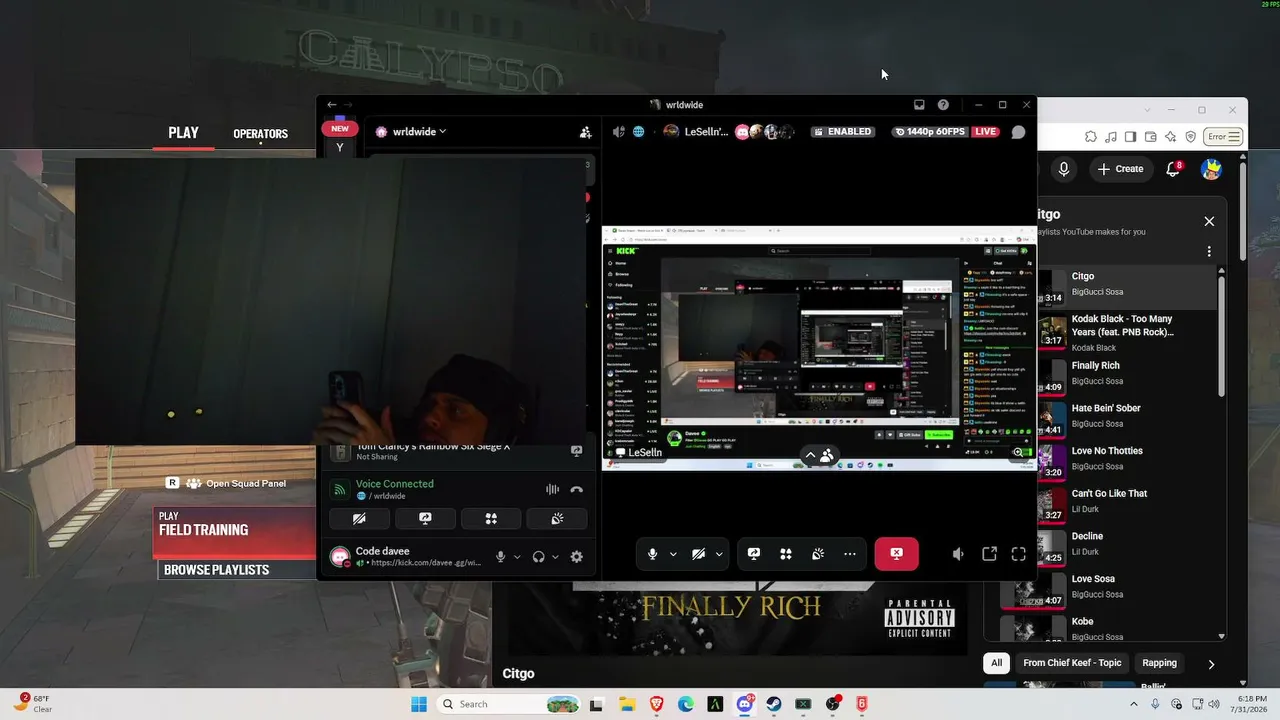
Task: Go back in Discord navigation
Action: click(332, 105)
